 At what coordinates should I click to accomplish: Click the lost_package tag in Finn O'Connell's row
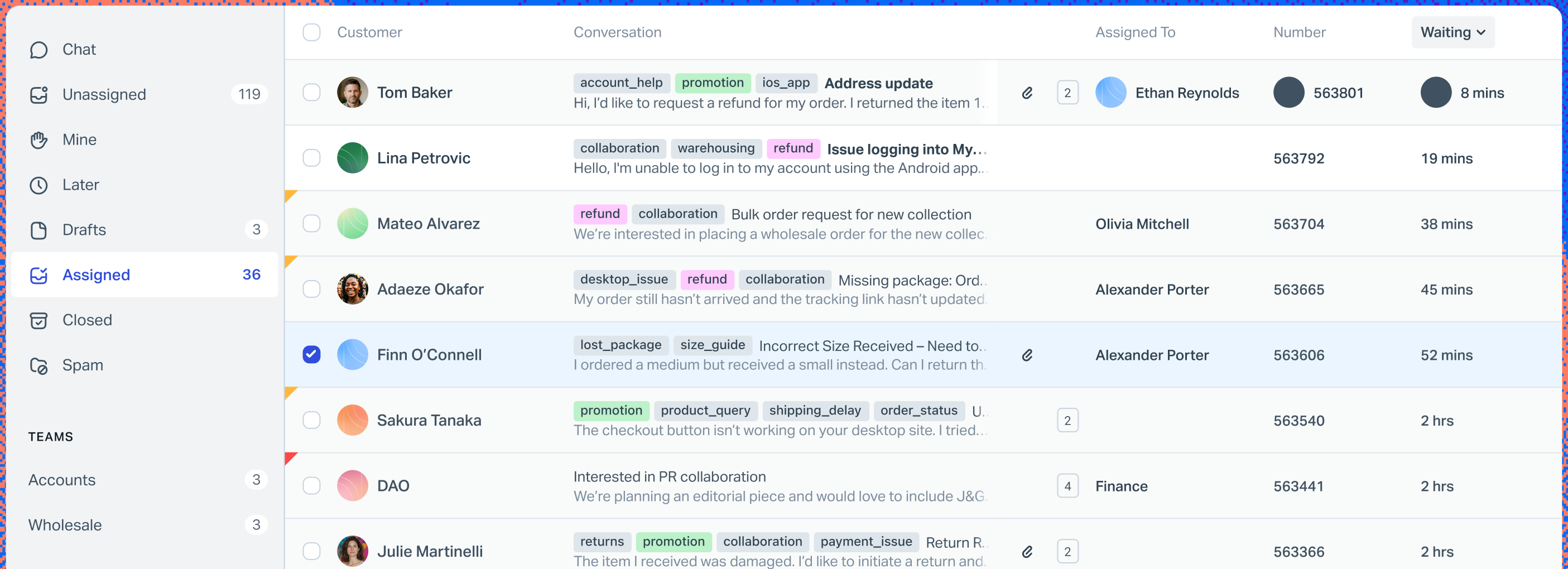pos(621,345)
